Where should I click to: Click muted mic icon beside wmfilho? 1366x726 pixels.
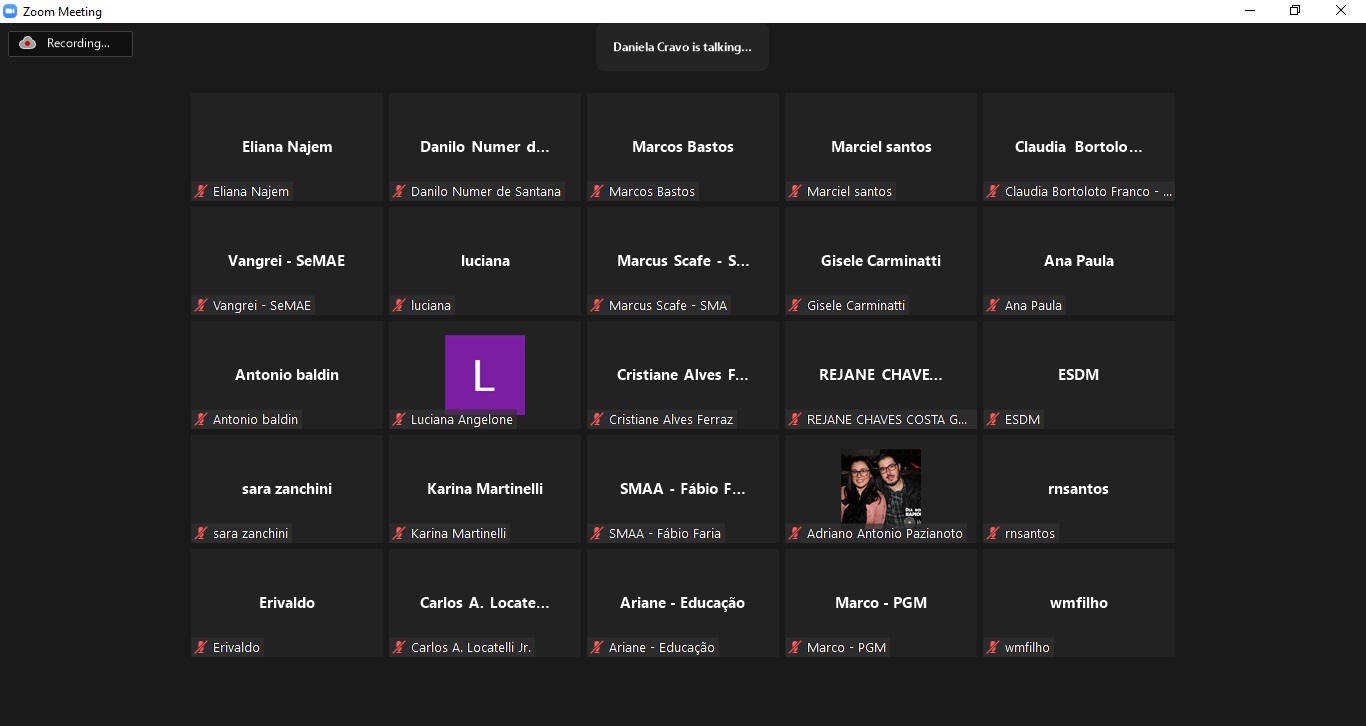pos(993,647)
